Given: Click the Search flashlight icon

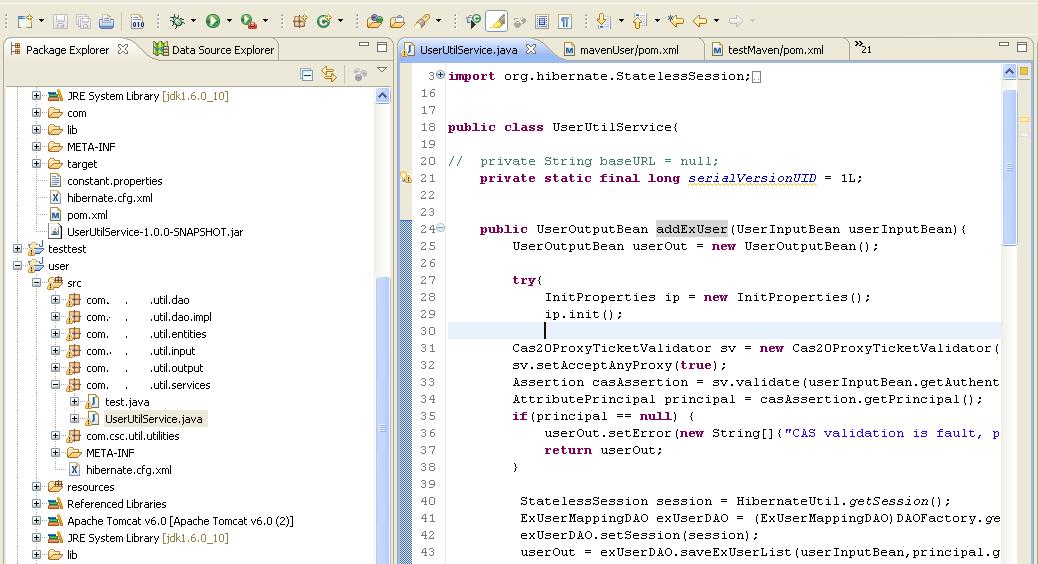Looking at the screenshot, I should [422, 21].
